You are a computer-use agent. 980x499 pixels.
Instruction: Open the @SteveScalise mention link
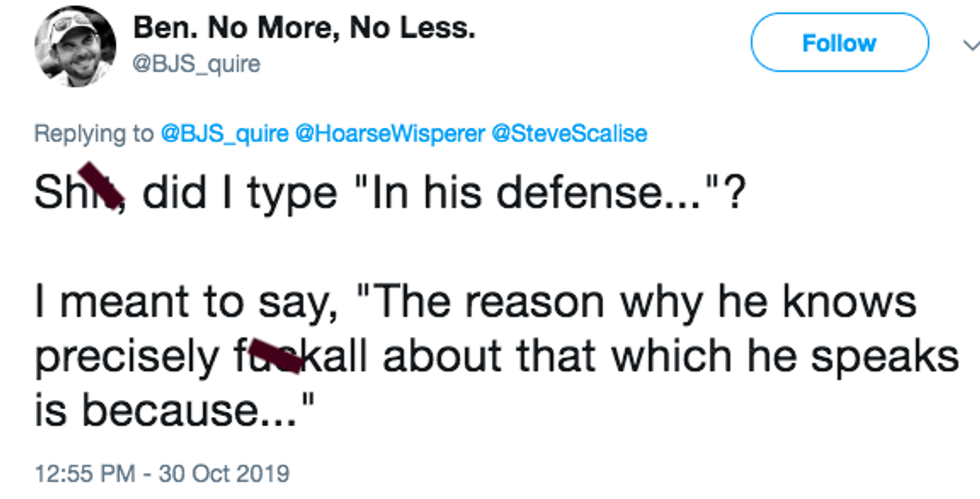570,133
